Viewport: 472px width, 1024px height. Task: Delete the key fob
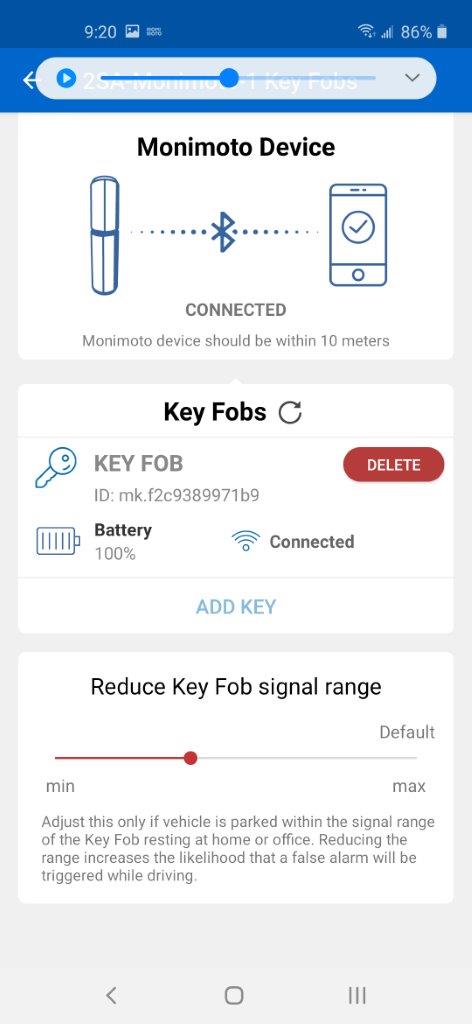(394, 465)
